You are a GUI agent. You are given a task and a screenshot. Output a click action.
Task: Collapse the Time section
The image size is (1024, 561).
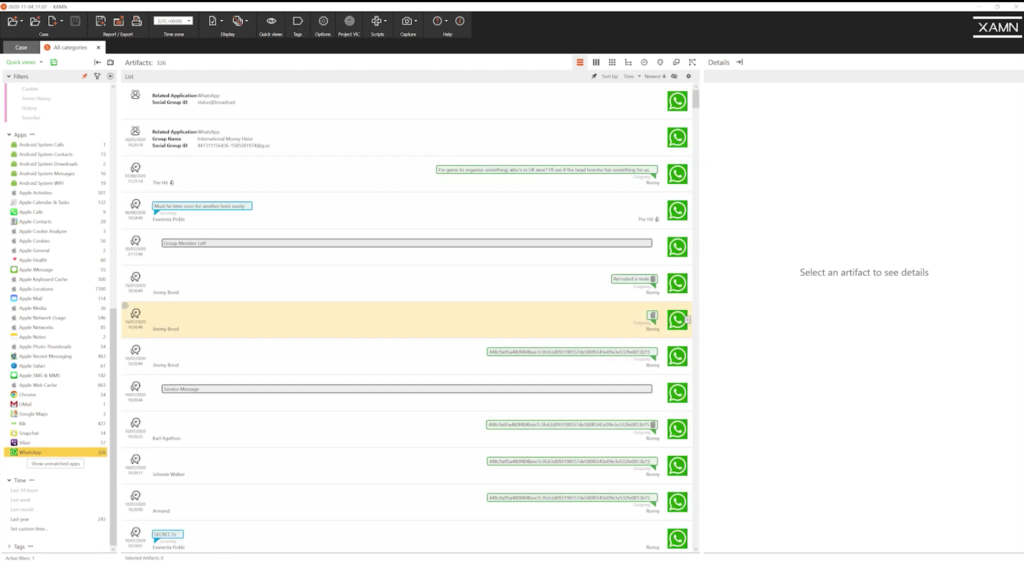(9, 480)
